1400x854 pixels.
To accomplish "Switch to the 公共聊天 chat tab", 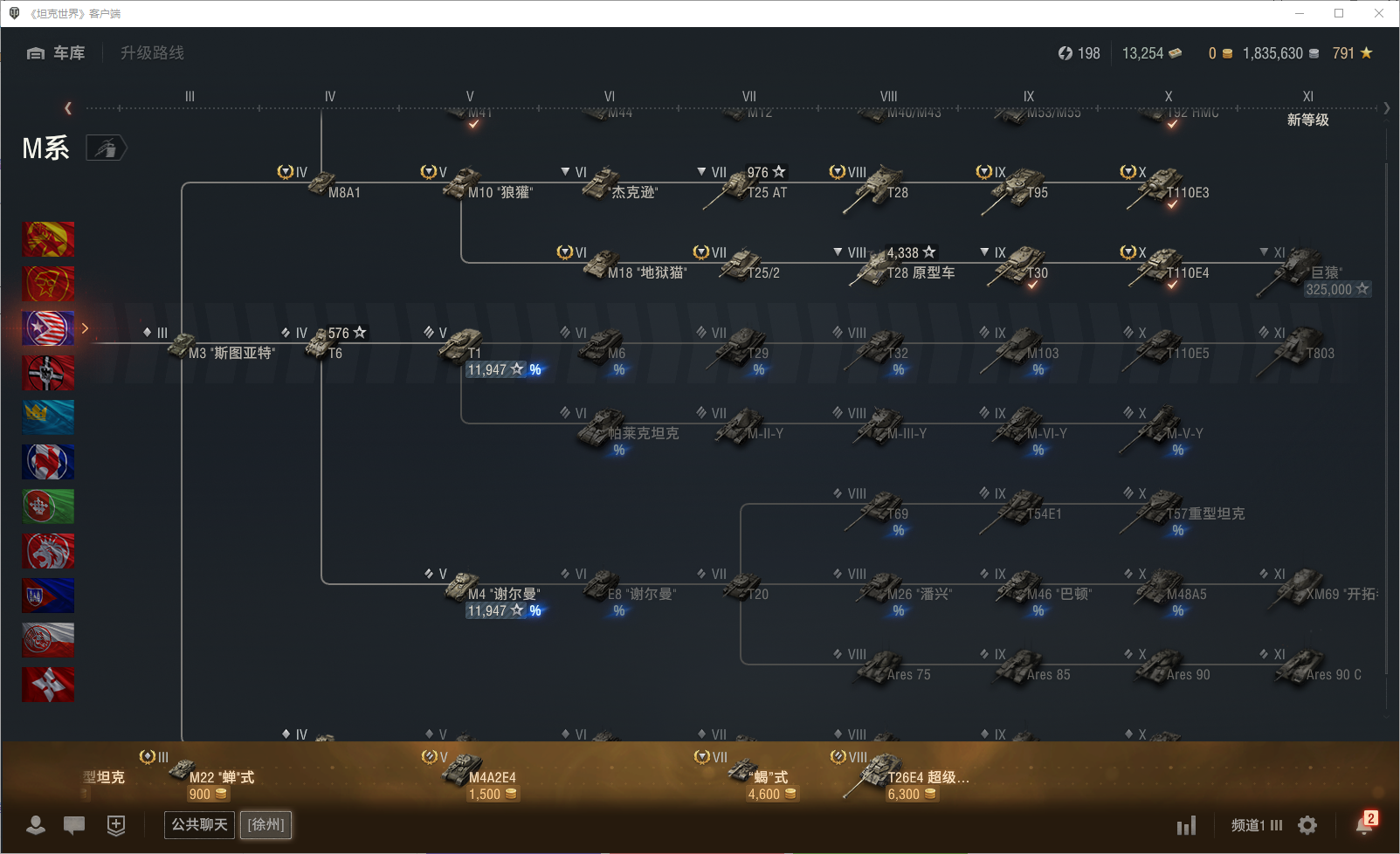I will (199, 825).
